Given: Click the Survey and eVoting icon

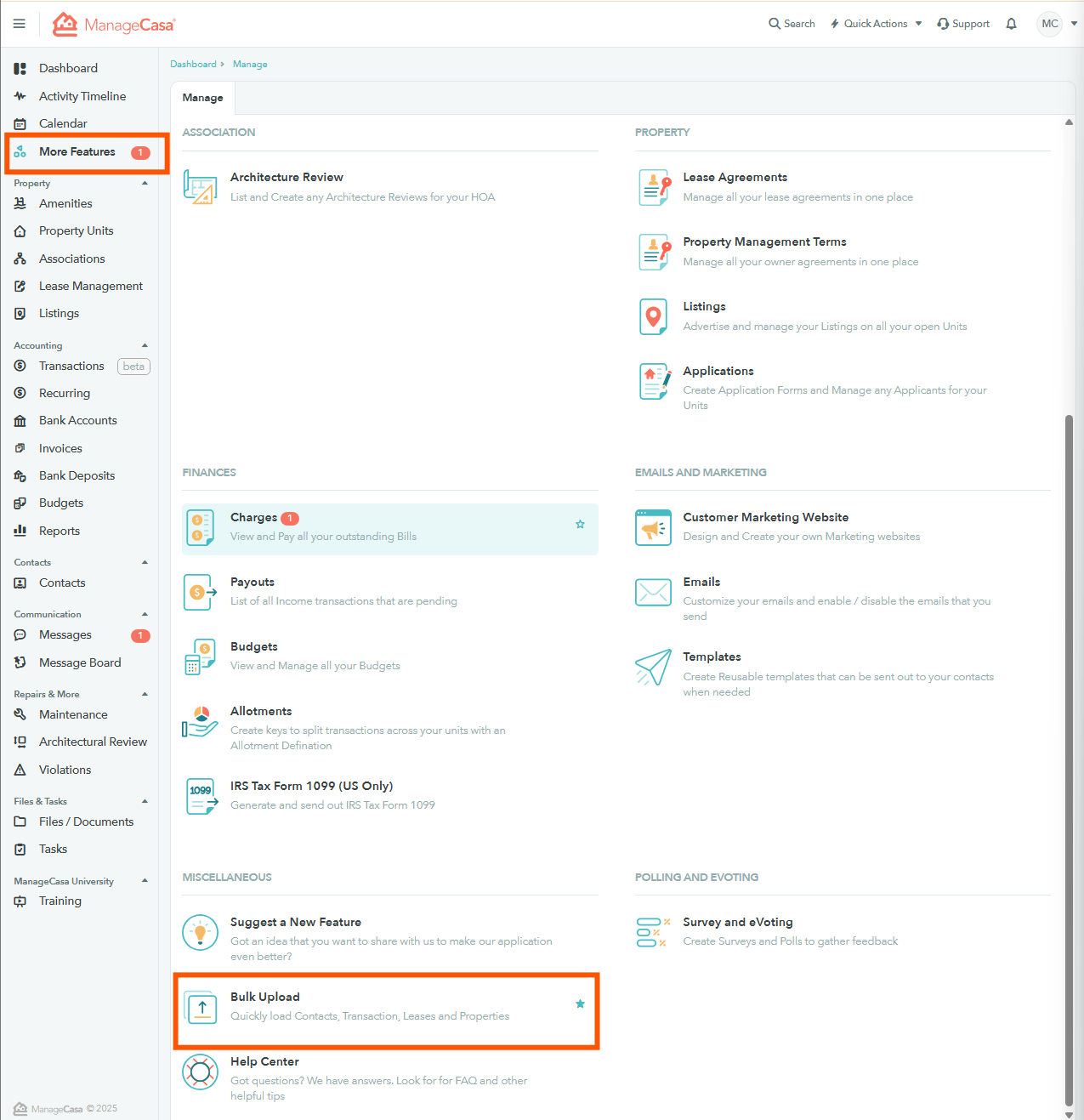Looking at the screenshot, I should coord(653,932).
